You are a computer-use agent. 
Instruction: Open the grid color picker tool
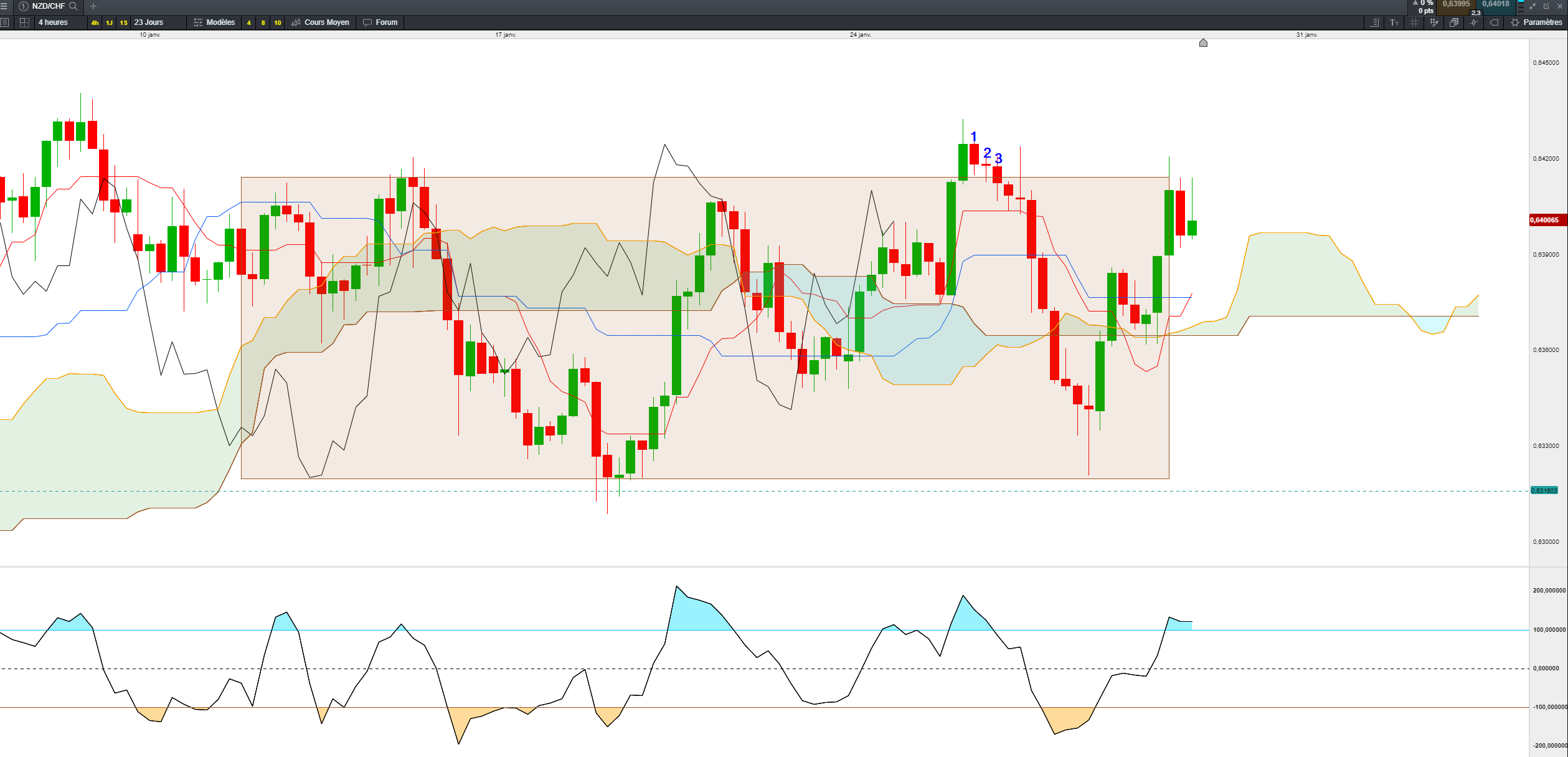coord(1434,22)
